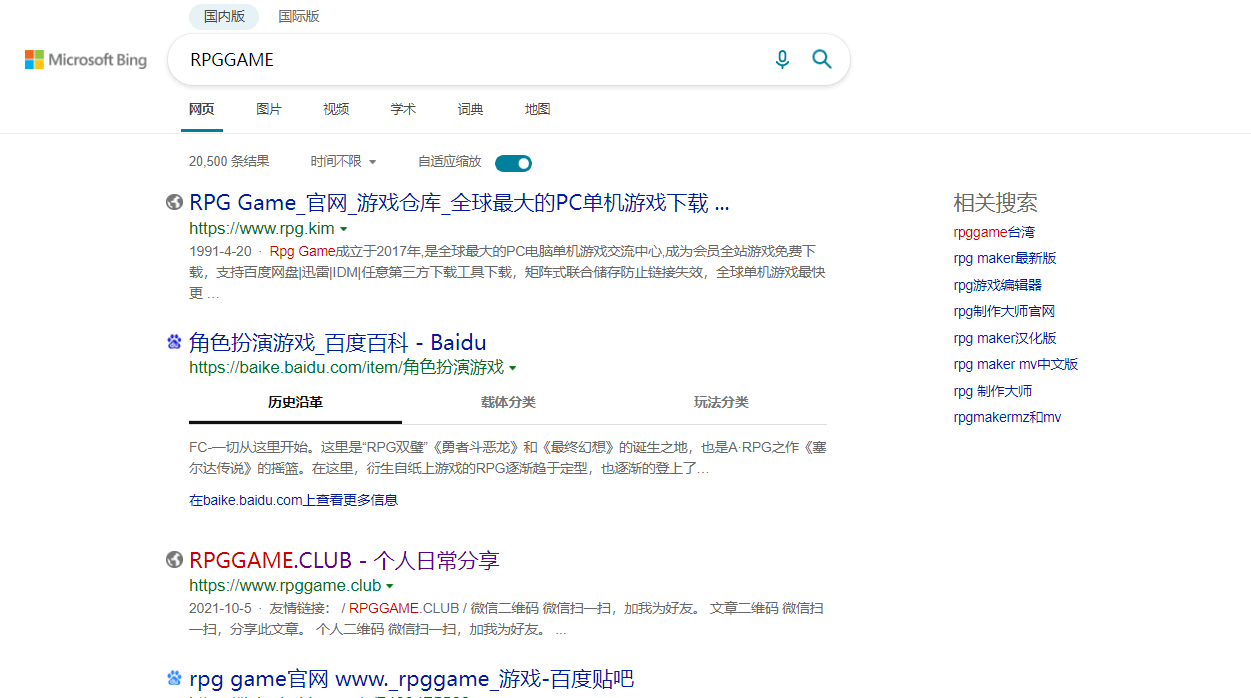Screen dimensions: 1251x698
Task: Activate voice search with the microphone icon
Action: [x=782, y=59]
